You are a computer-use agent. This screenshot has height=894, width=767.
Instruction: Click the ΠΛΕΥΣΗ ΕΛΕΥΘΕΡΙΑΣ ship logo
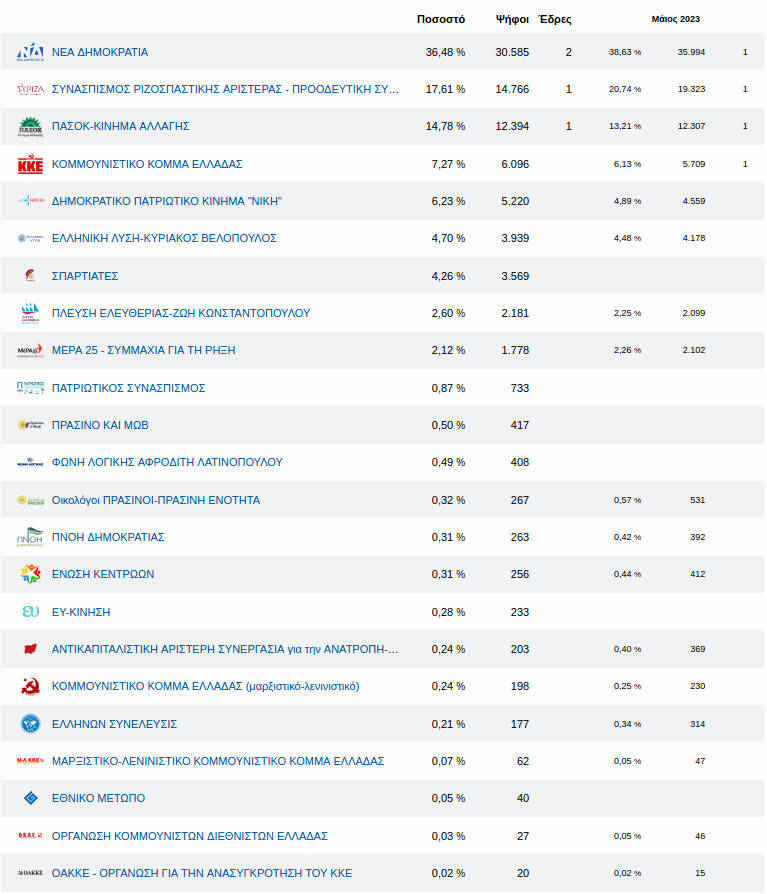[30, 313]
